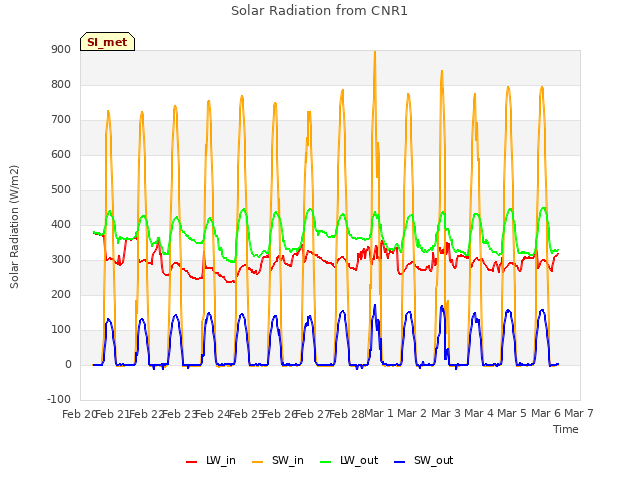Image resolution: width=640 pixels, height=480 pixels.
Task: Click the Mar 3 x-axis tick label
Action: (445, 414)
